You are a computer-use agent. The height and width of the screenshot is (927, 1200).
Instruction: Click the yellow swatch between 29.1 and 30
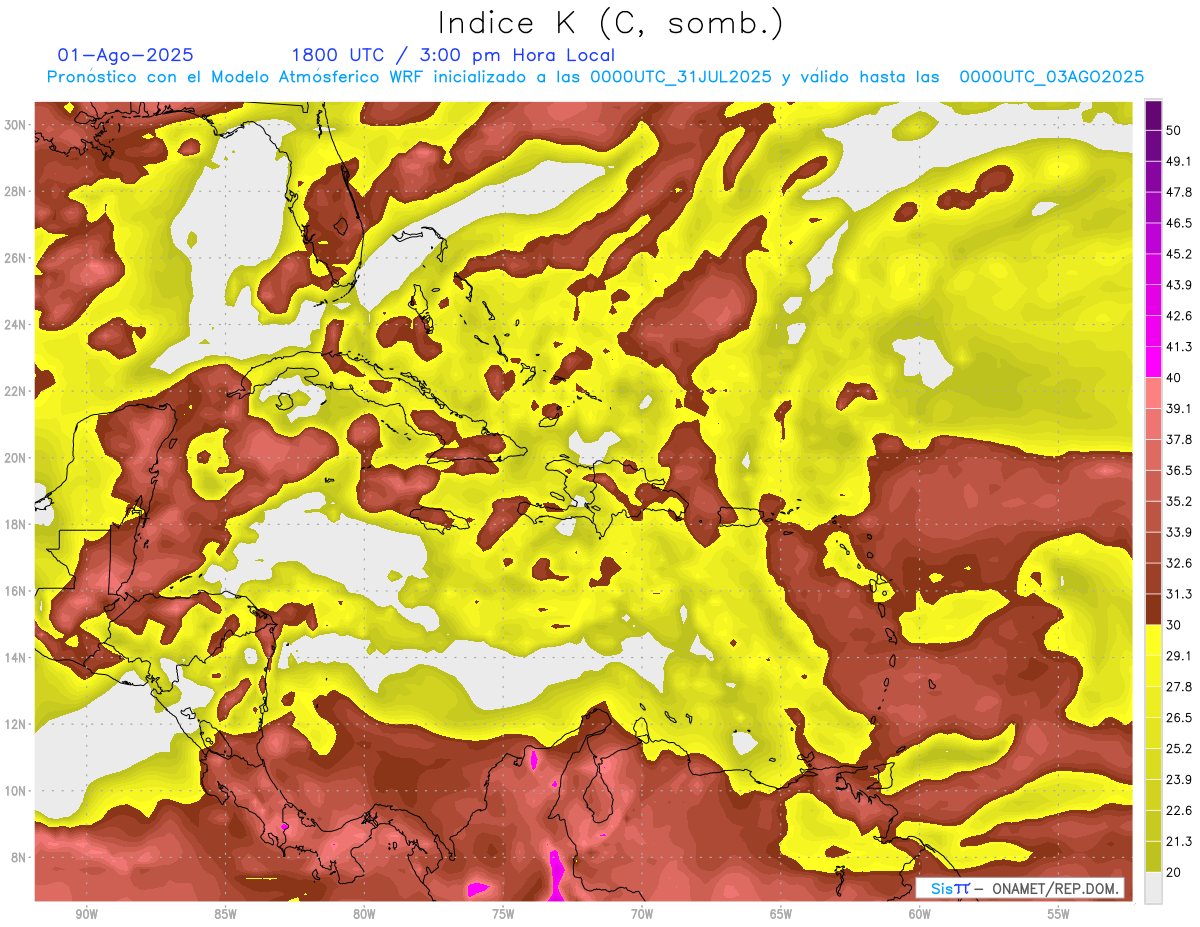[1153, 640]
